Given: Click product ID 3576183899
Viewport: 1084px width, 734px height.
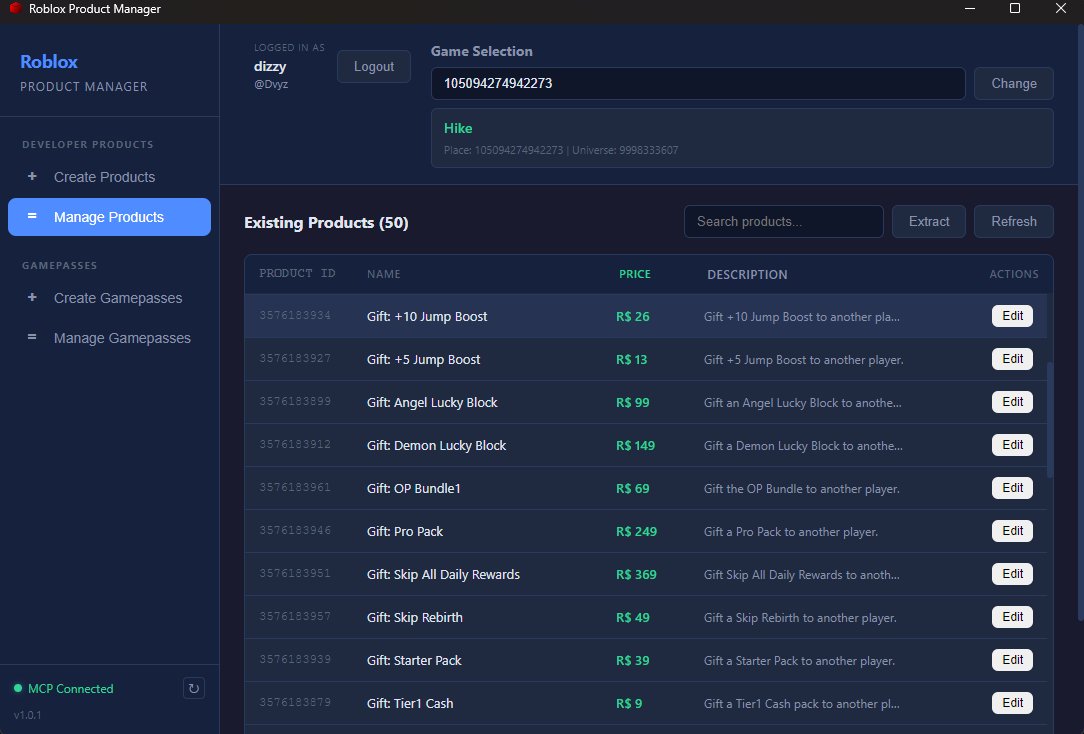Looking at the screenshot, I should click(295, 401).
